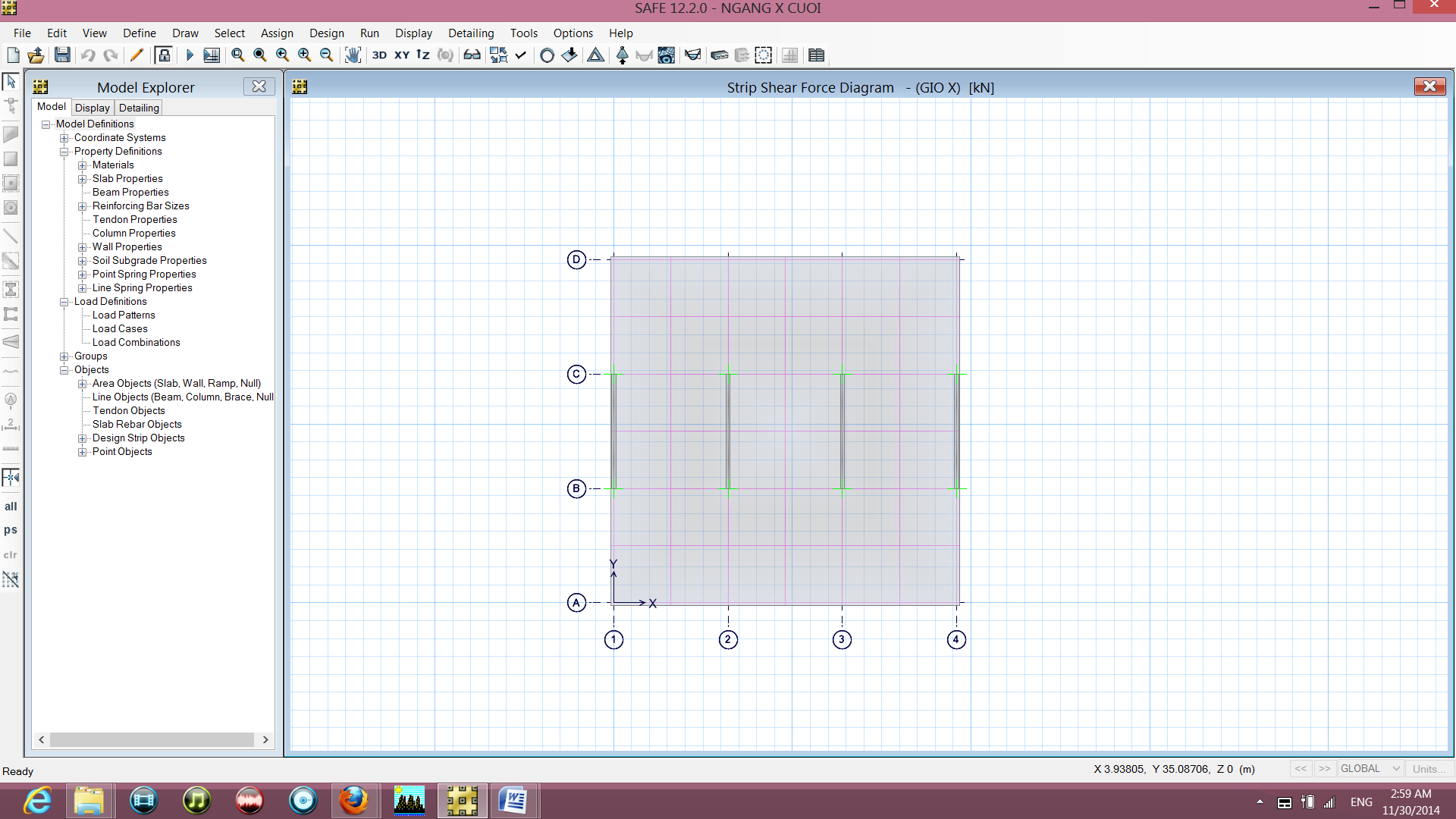The image size is (1456, 819).
Task: Click the triangle design display icon
Action: 596,55
